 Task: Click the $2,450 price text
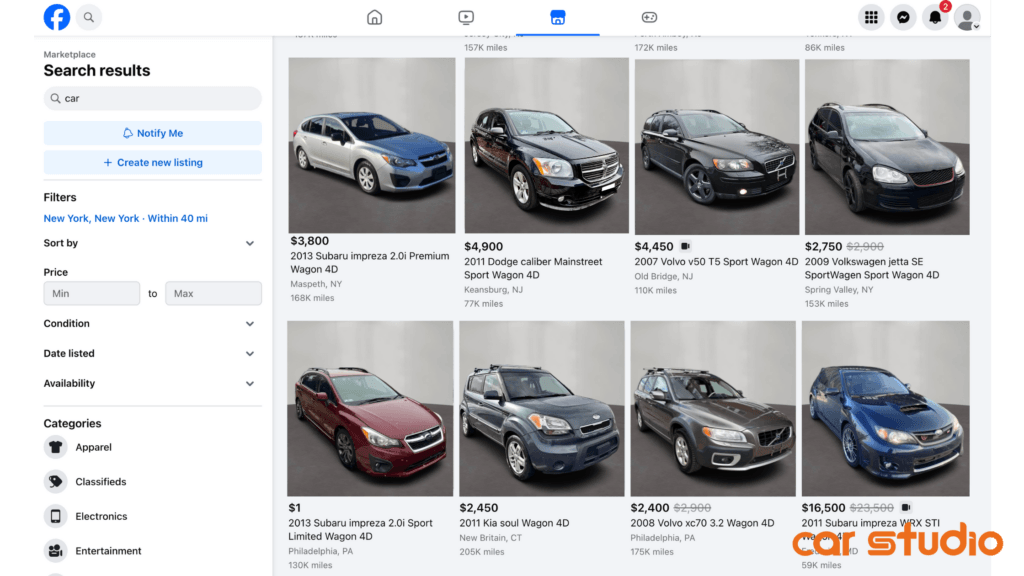pyautogui.click(x=479, y=508)
